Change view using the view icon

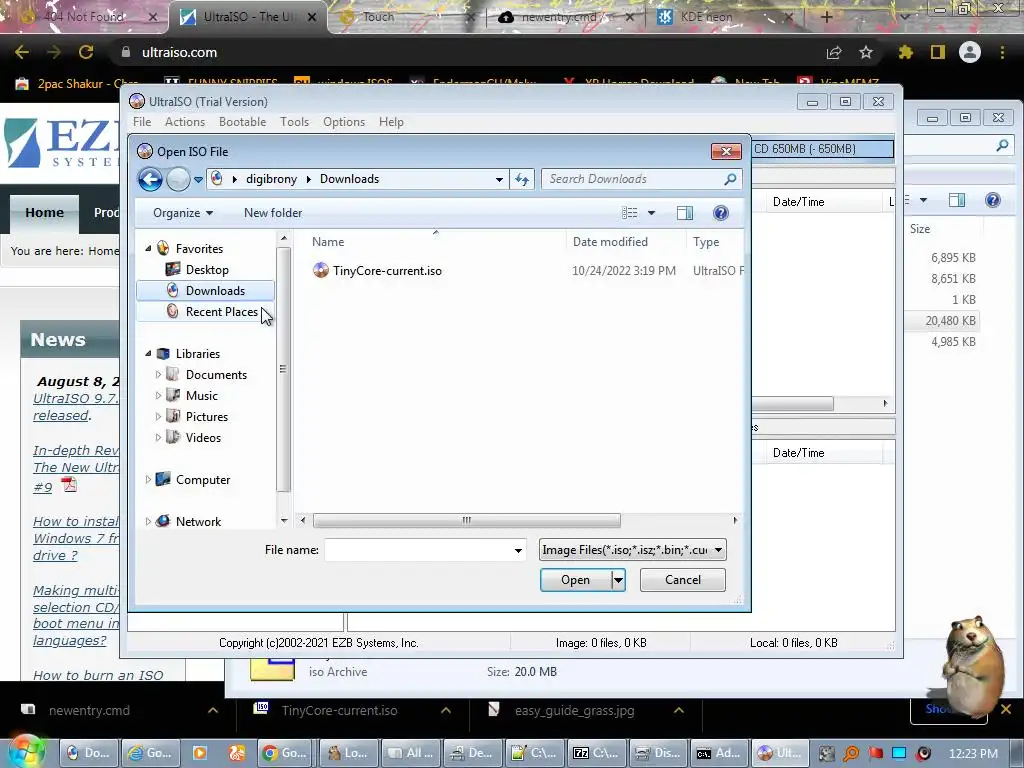[630, 213]
